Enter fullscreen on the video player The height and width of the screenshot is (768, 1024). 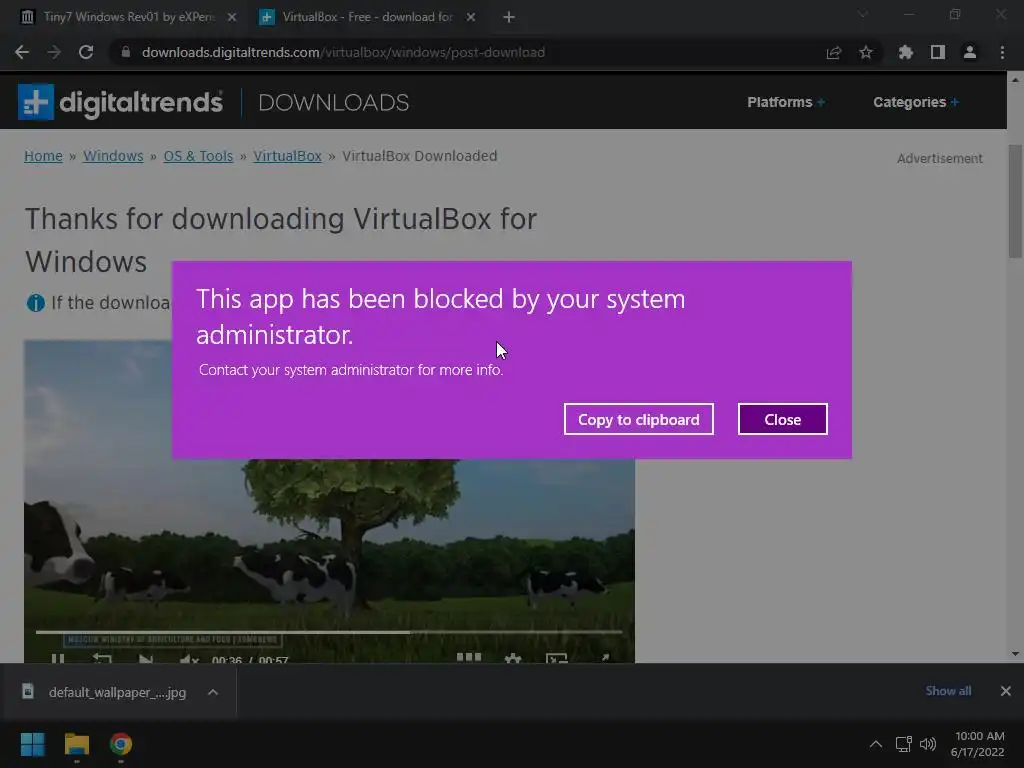[605, 658]
